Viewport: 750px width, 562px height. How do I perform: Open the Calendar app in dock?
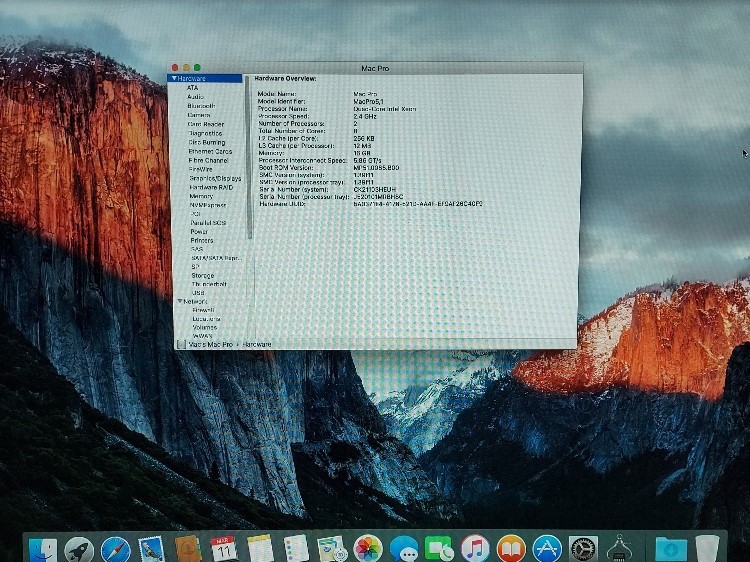point(224,548)
